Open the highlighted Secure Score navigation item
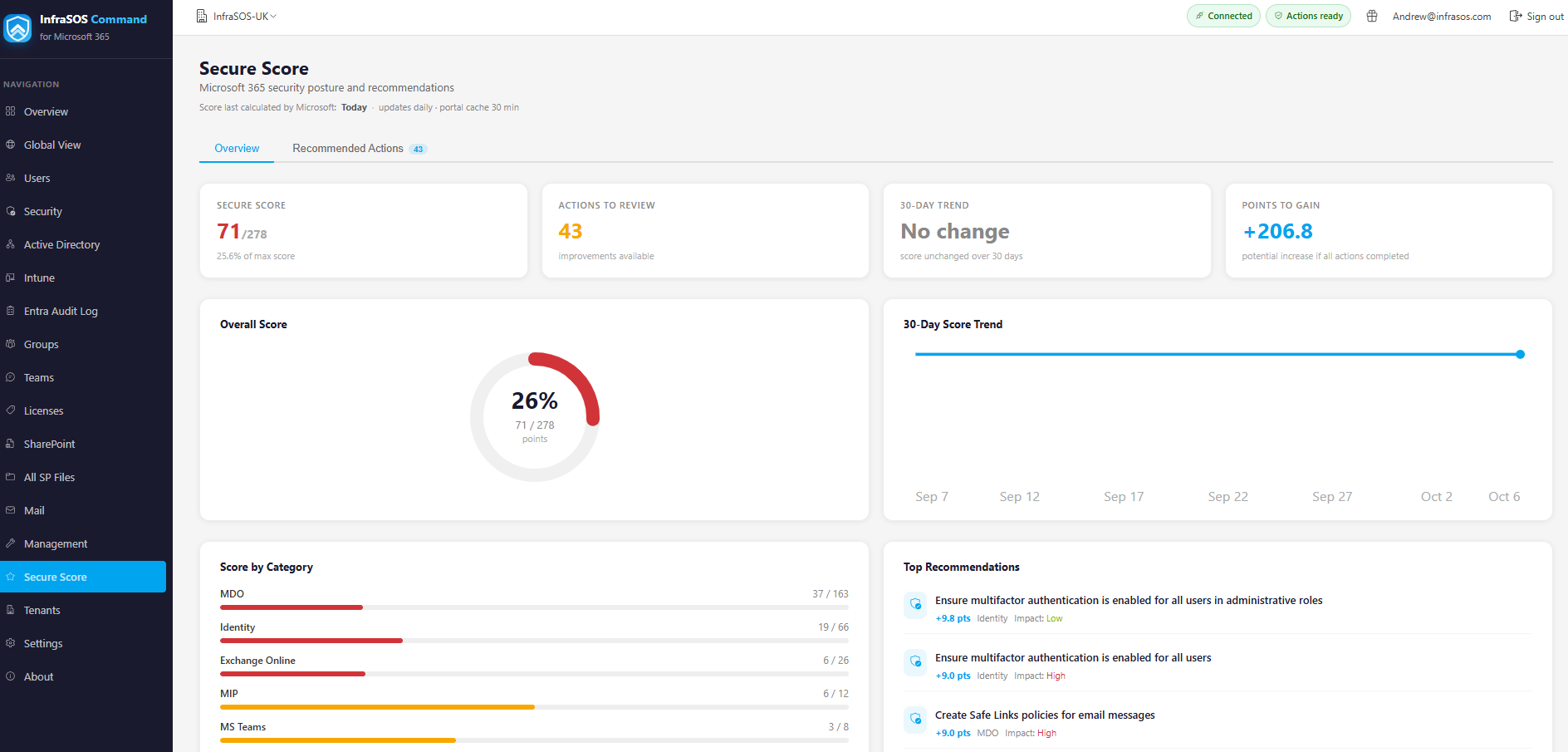1568x752 pixels. click(x=83, y=577)
